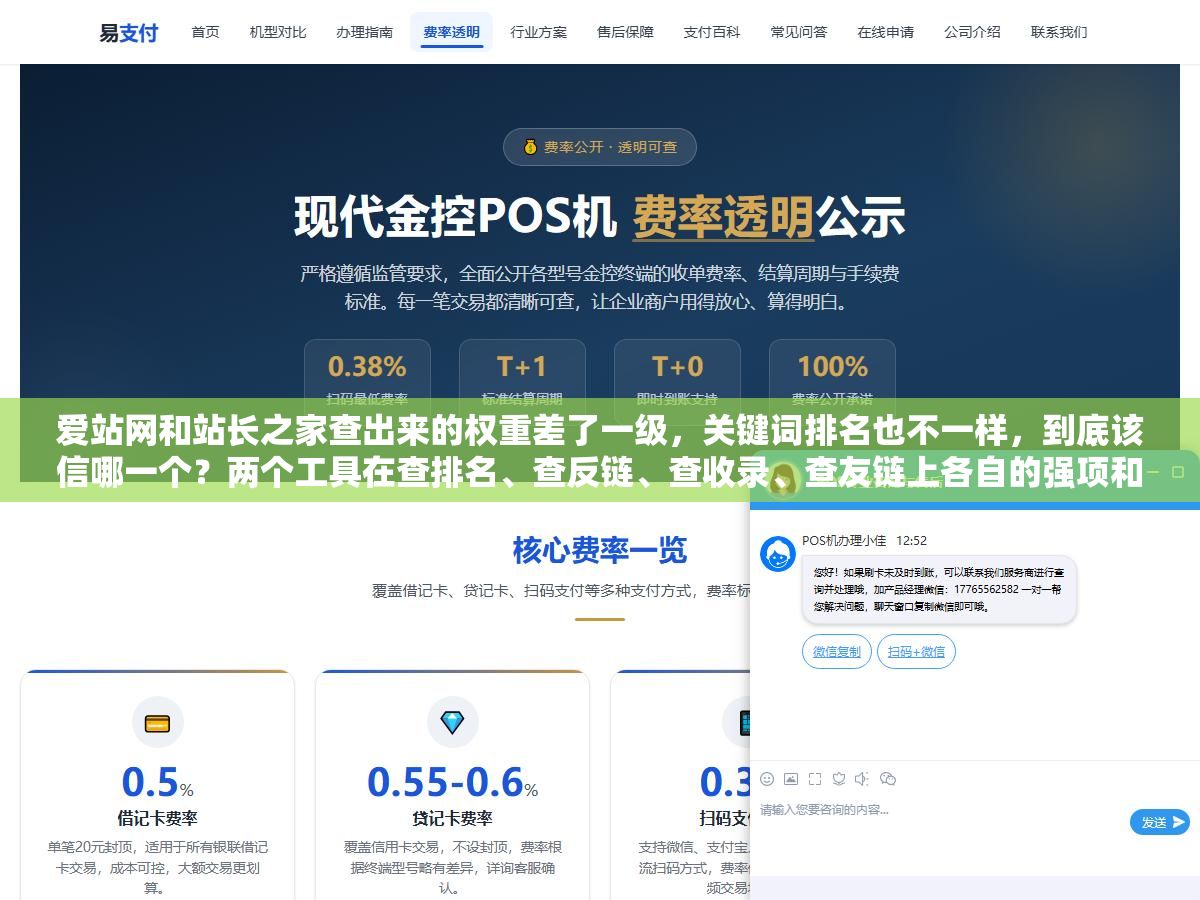Open the 常见问答 nav page
This screenshot has height=900, width=1200.
[x=799, y=32]
